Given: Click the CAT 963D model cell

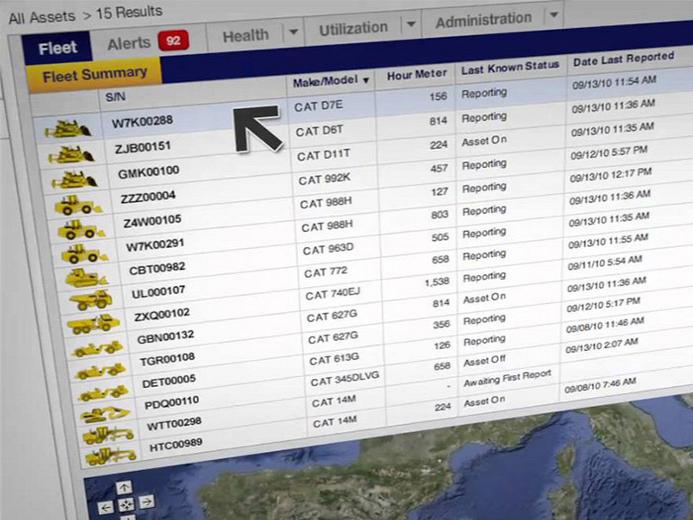Looking at the screenshot, I should [328, 249].
